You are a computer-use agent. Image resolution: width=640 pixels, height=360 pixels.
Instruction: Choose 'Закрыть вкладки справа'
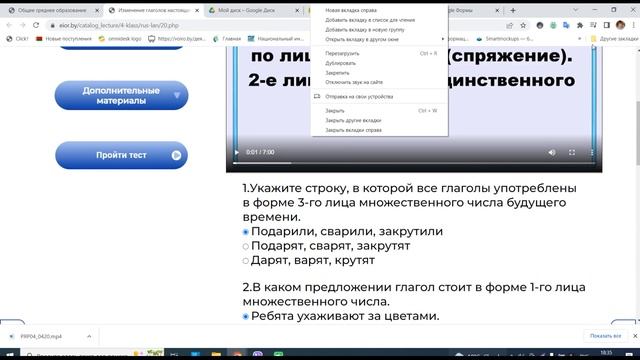pos(379,130)
